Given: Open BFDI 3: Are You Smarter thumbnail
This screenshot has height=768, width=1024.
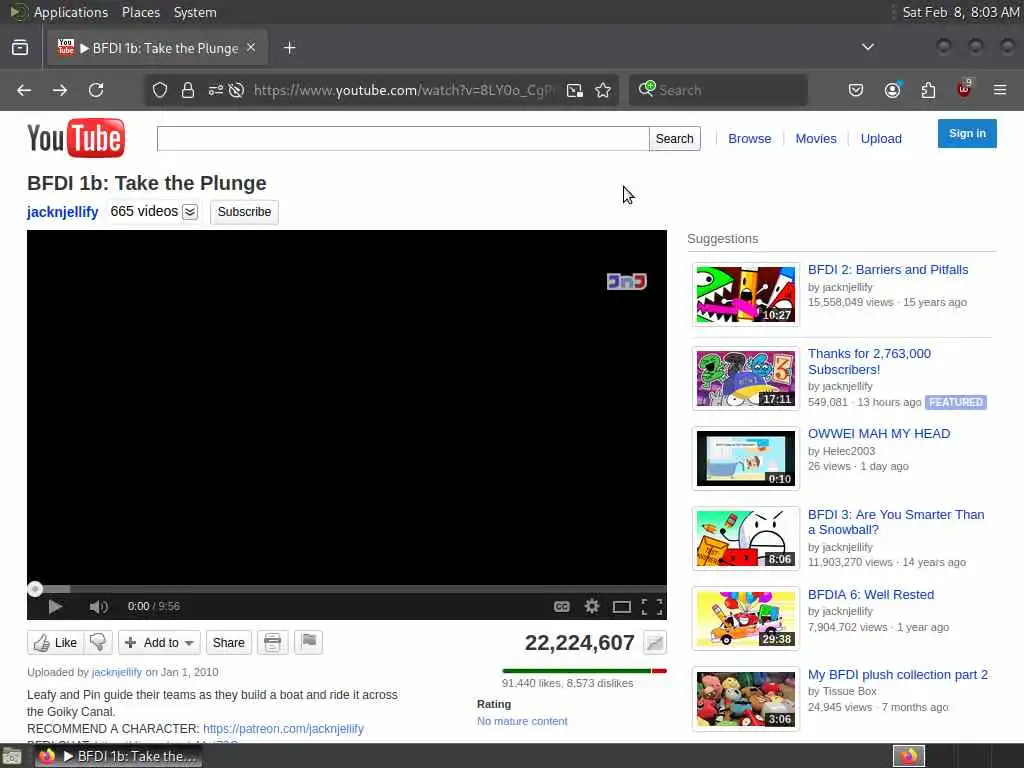Looking at the screenshot, I should pyautogui.click(x=746, y=538).
